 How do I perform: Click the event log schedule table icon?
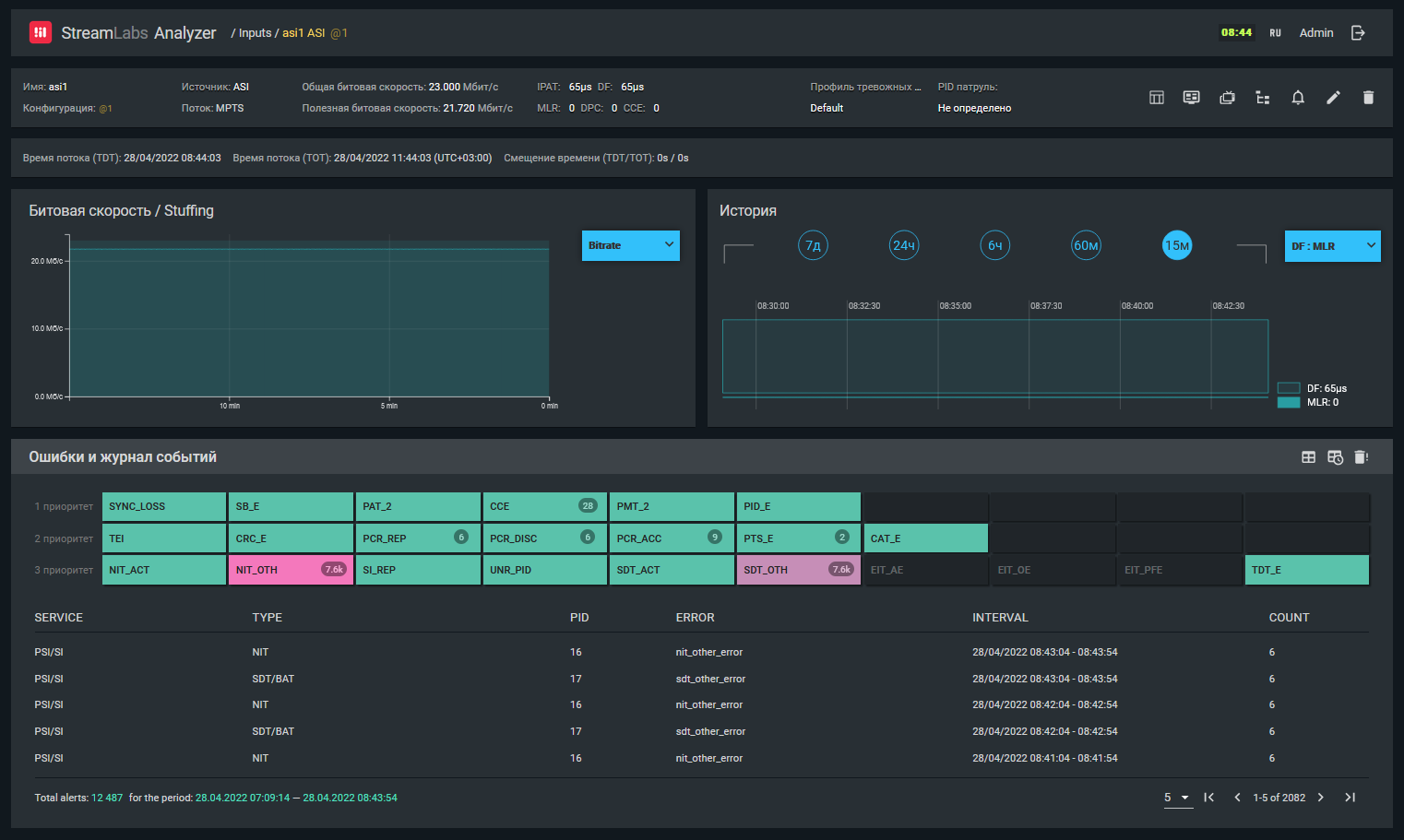pyautogui.click(x=1335, y=457)
